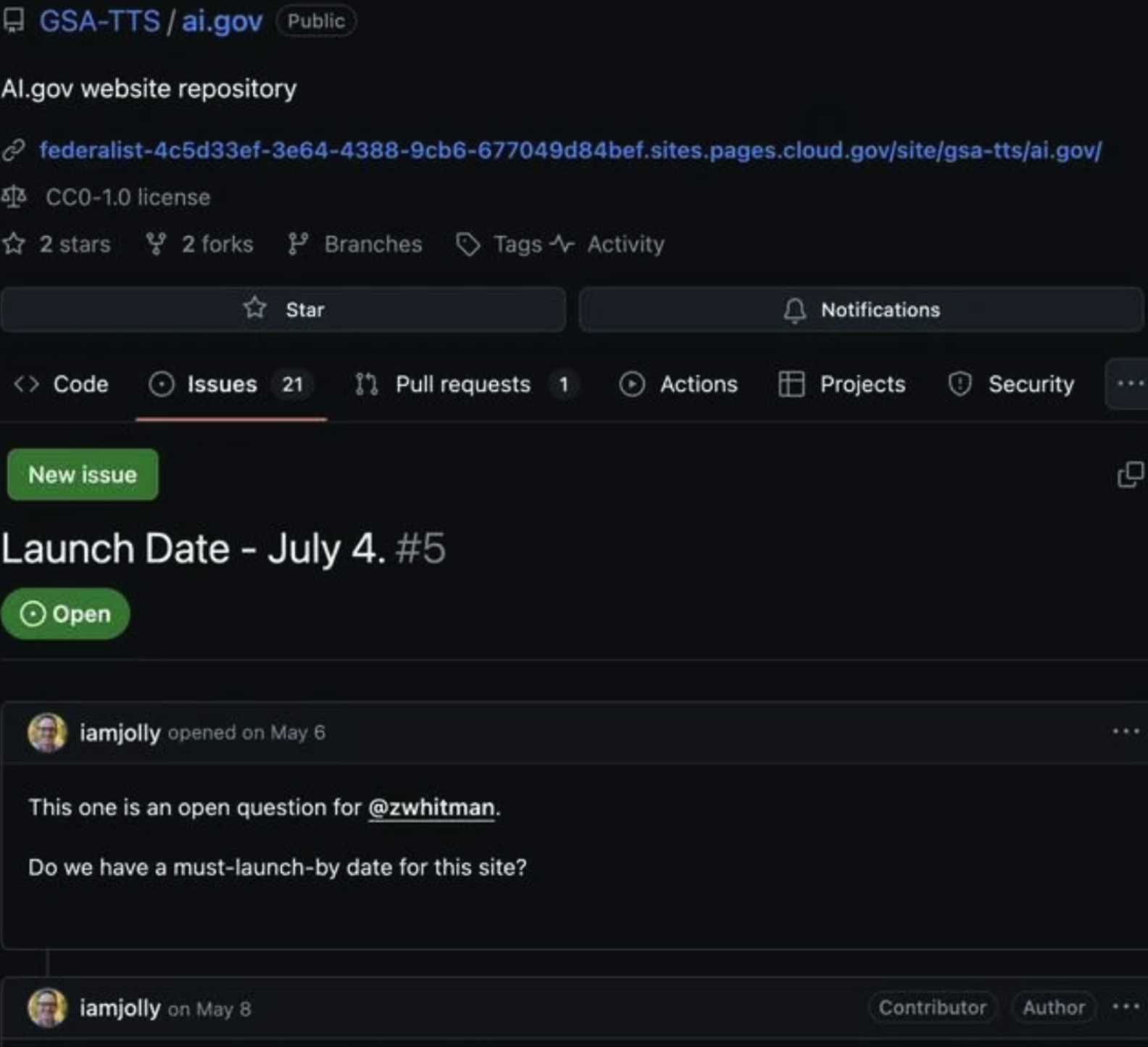The width and height of the screenshot is (1148, 1047).
Task: Open the options menu on the May 6 comment
Action: [x=1126, y=732]
